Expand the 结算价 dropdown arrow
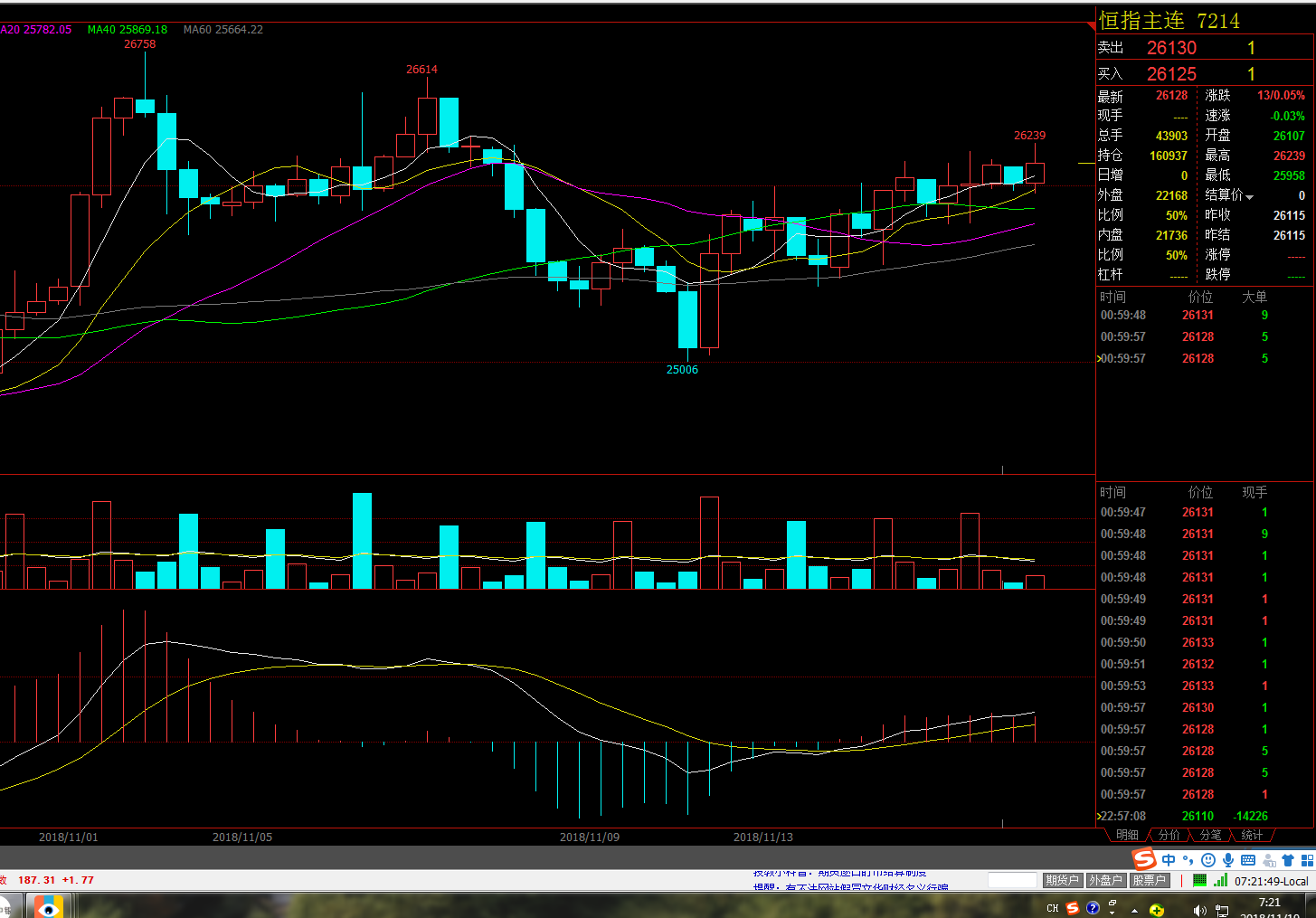 pyautogui.click(x=1249, y=197)
